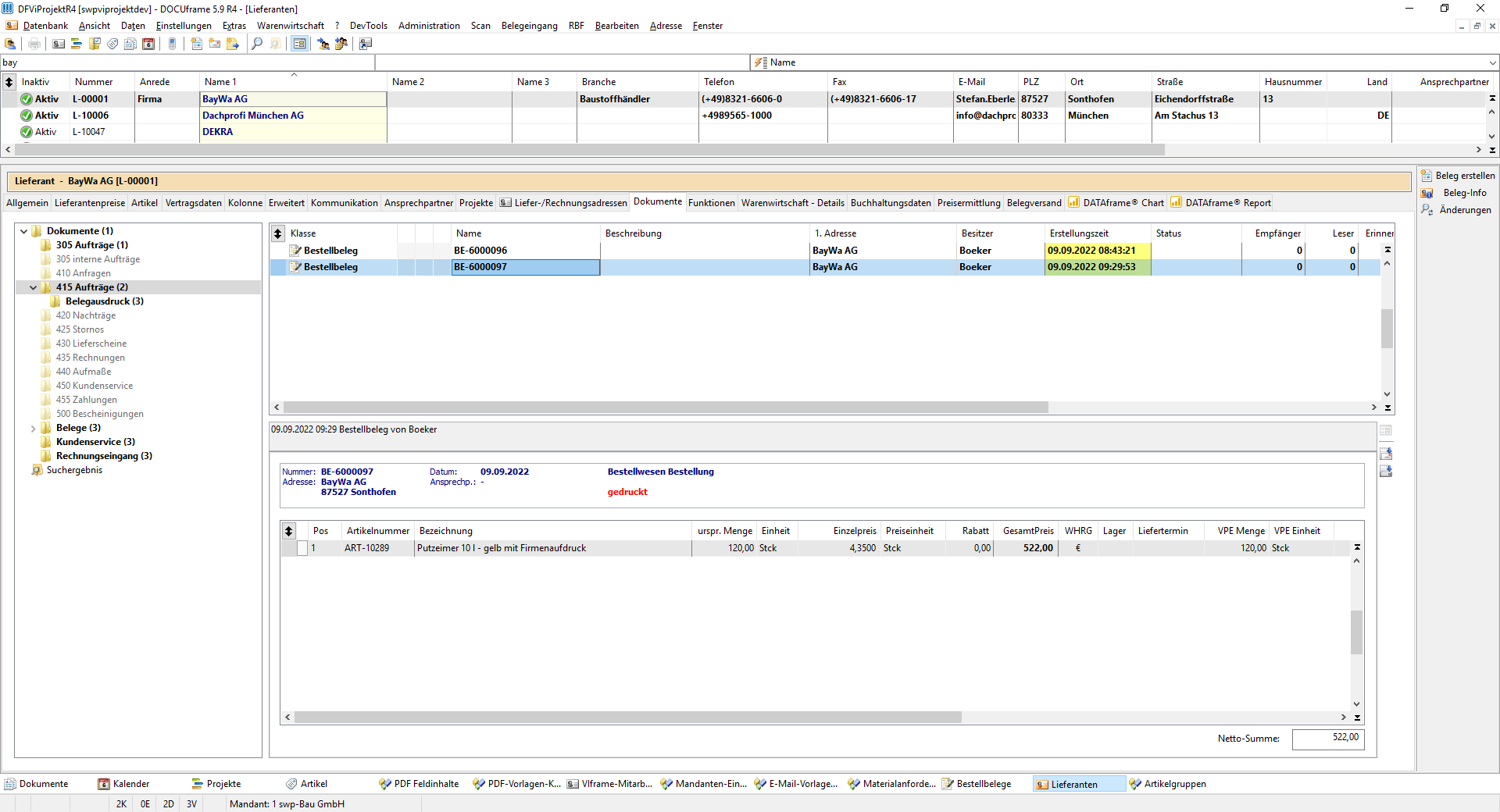Click the Netto-Summe field showing 522,00
This screenshot has width=1500, height=812.
[x=1328, y=739]
